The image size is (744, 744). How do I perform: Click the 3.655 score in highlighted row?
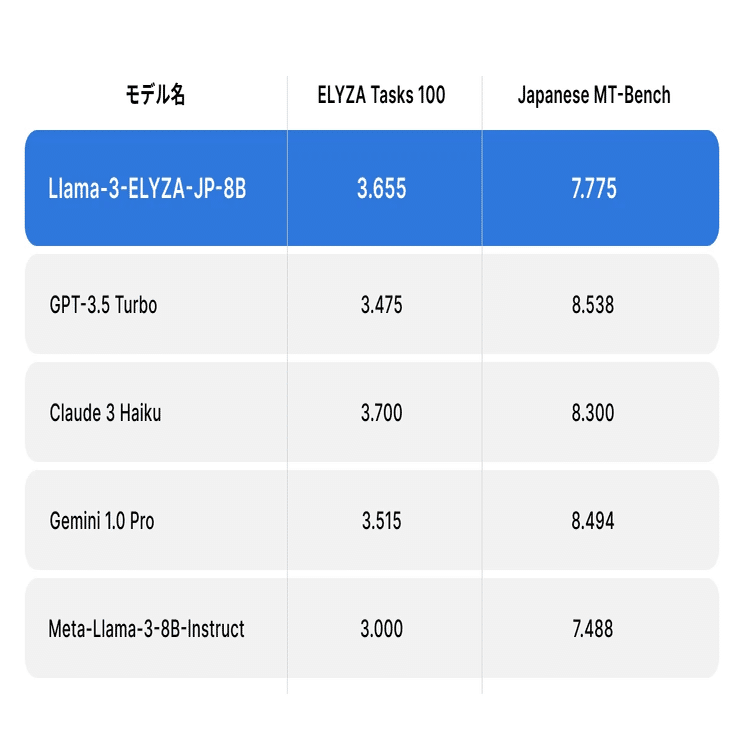coord(381,188)
